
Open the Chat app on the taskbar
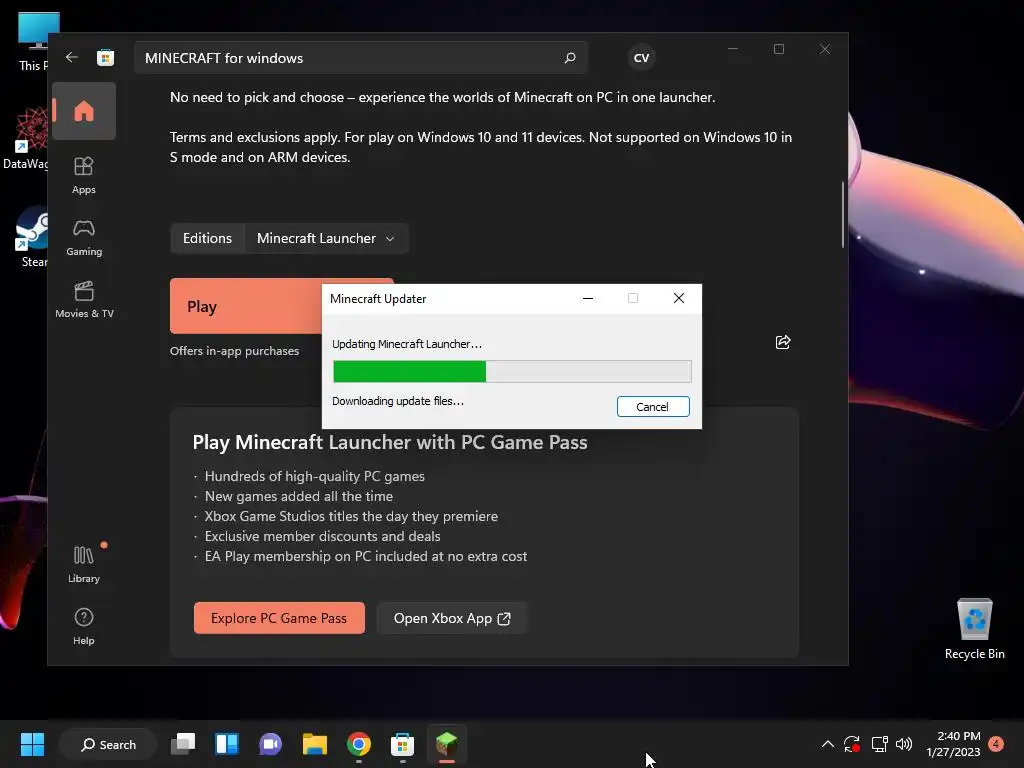(x=270, y=744)
